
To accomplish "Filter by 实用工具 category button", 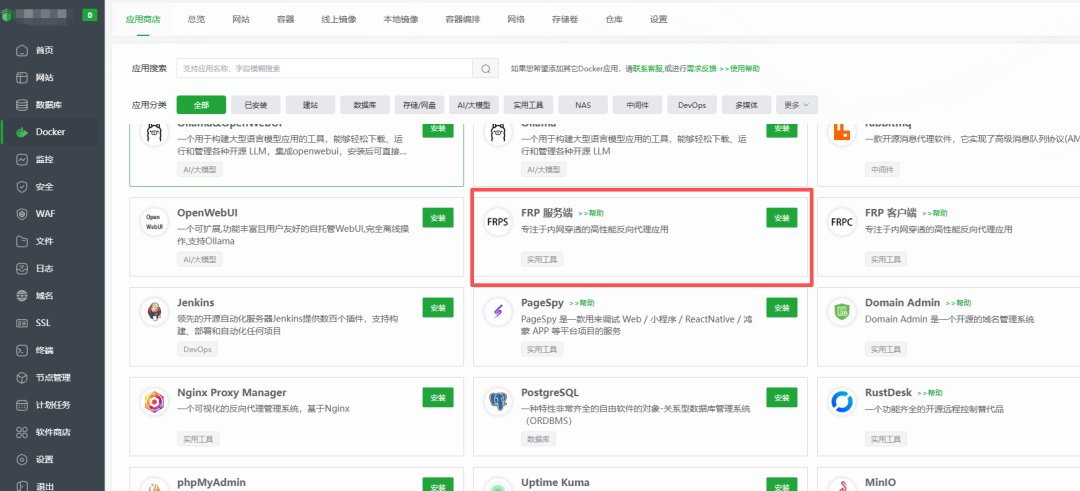I will [x=528, y=105].
